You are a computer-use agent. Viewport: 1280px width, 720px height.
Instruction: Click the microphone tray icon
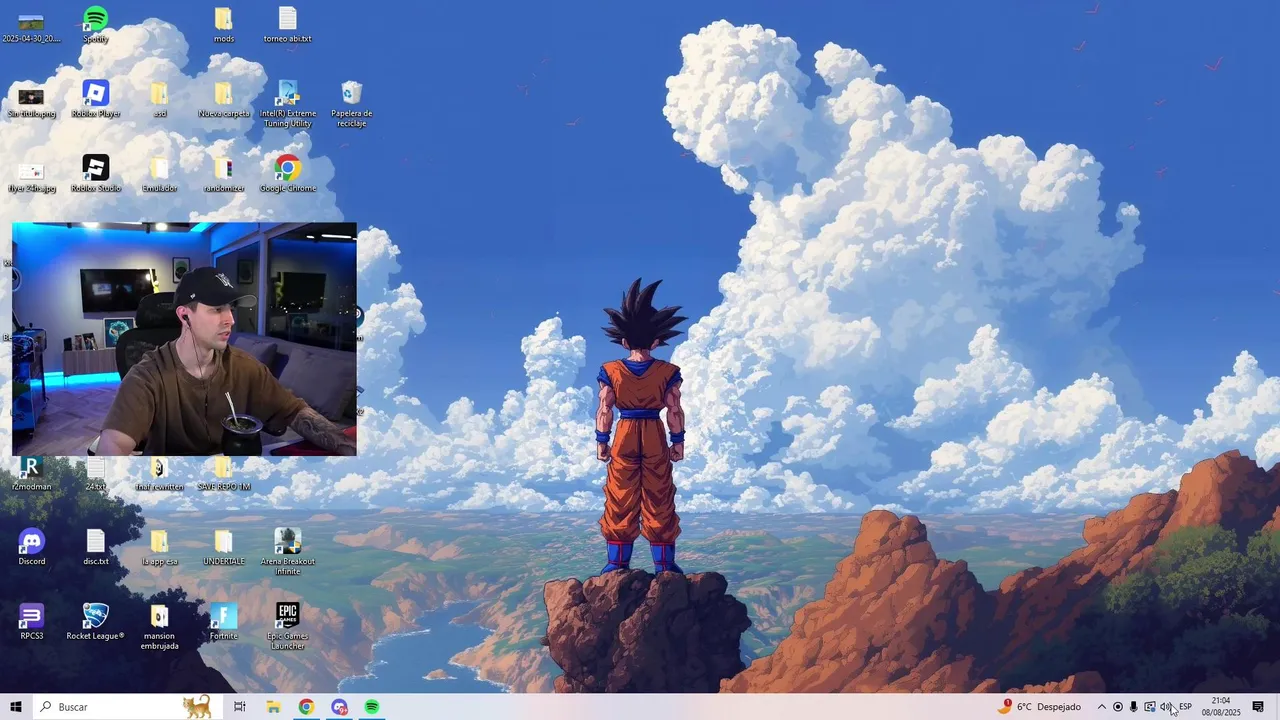tap(1134, 707)
